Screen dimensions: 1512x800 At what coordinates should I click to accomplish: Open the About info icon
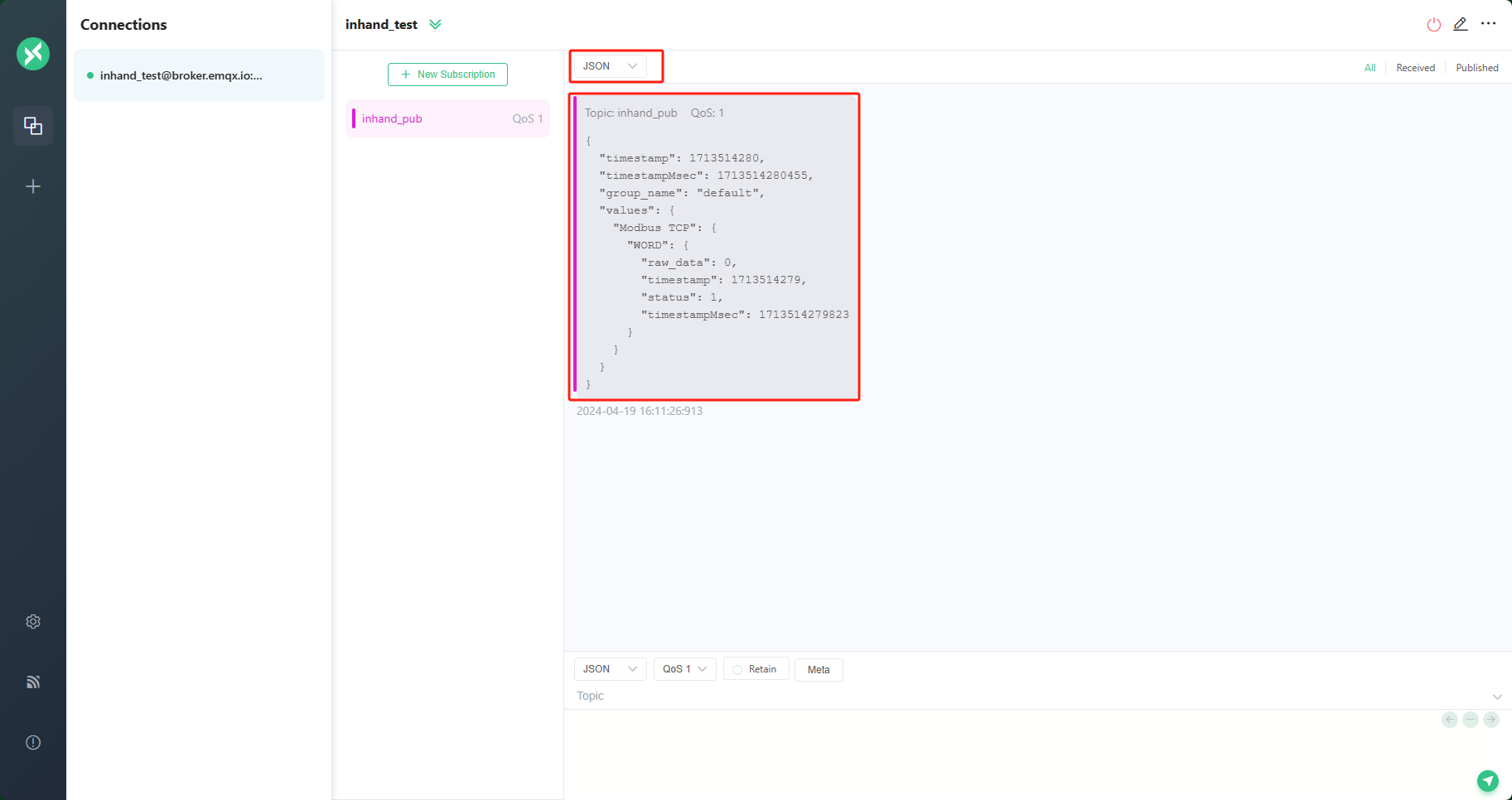click(x=33, y=742)
